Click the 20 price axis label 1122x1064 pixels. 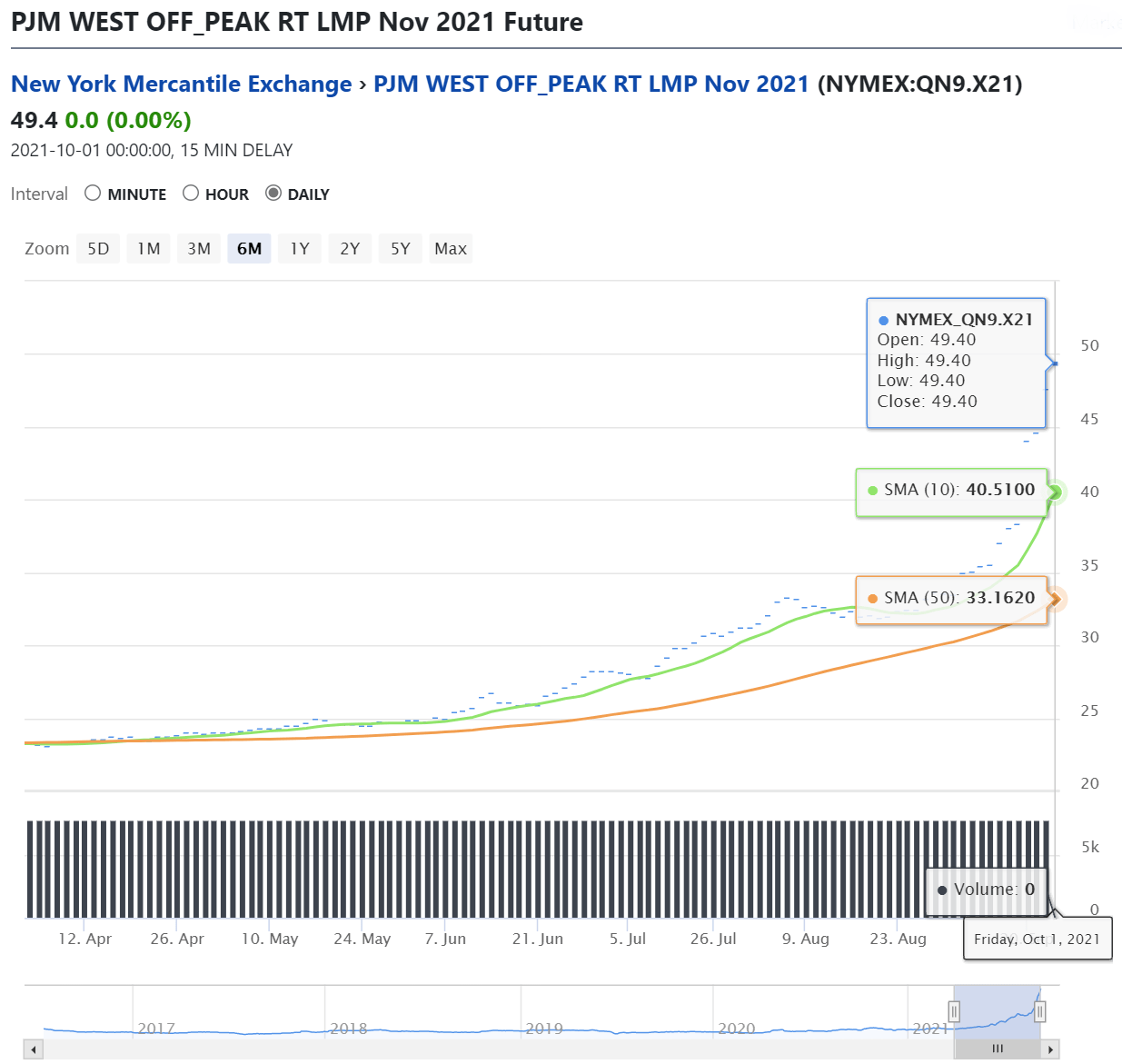point(1090,783)
